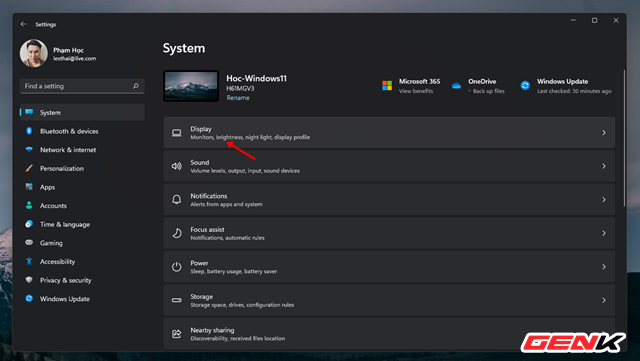
Task: Click the Bluetooth icon in sidebar
Action: click(29, 131)
